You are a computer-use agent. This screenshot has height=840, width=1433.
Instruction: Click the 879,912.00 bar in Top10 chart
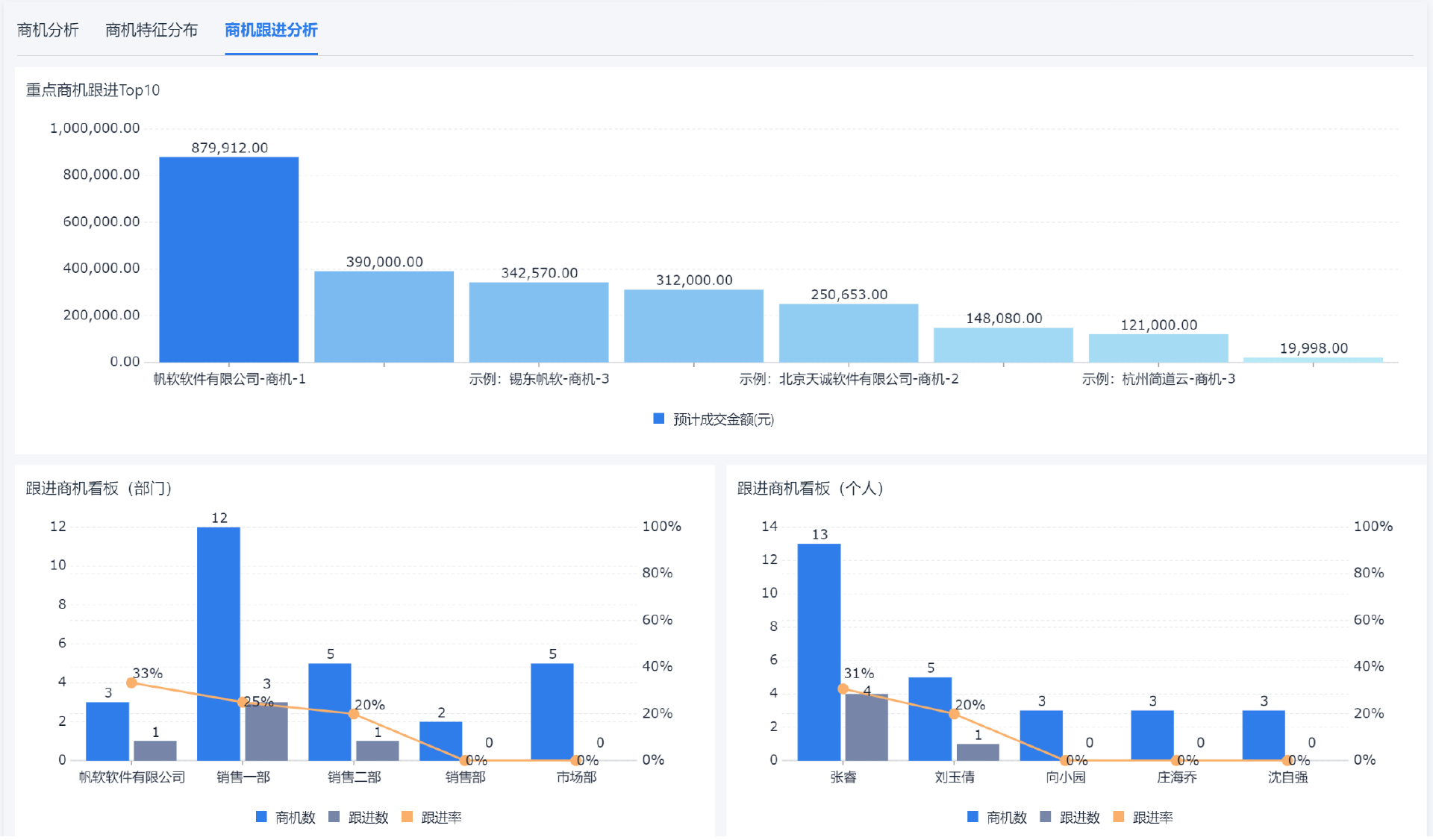pyautogui.click(x=228, y=260)
